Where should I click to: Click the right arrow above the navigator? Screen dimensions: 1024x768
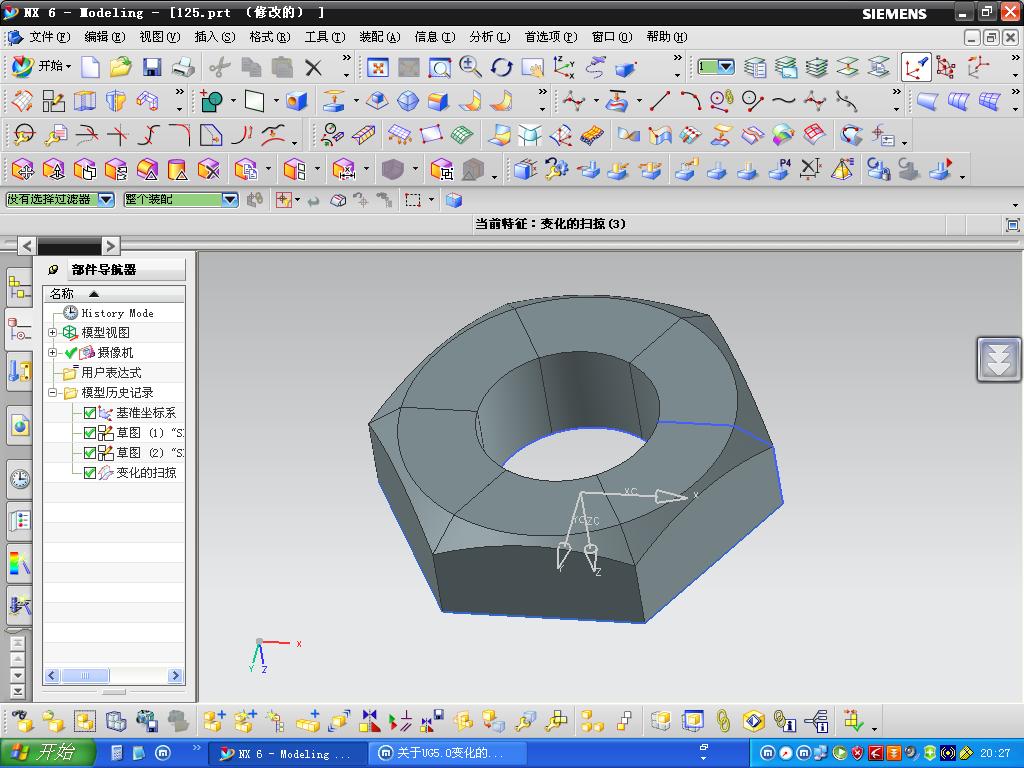(x=110, y=246)
